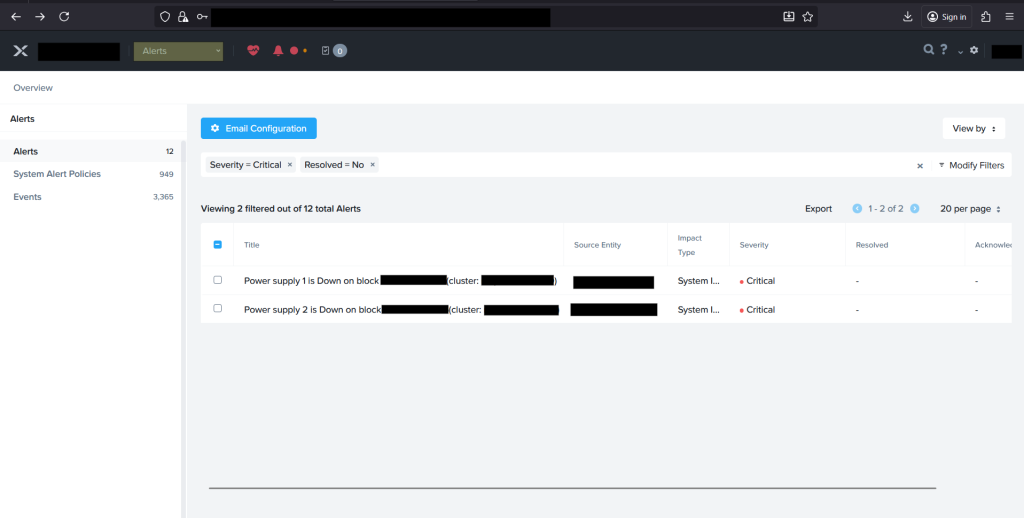This screenshot has width=1024, height=518.
Task: Click the red critical alert dot
Action: (x=294, y=50)
